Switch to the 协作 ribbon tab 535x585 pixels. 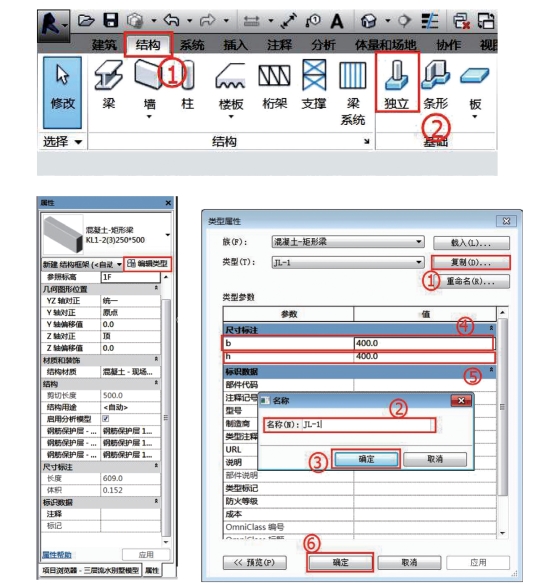click(448, 45)
